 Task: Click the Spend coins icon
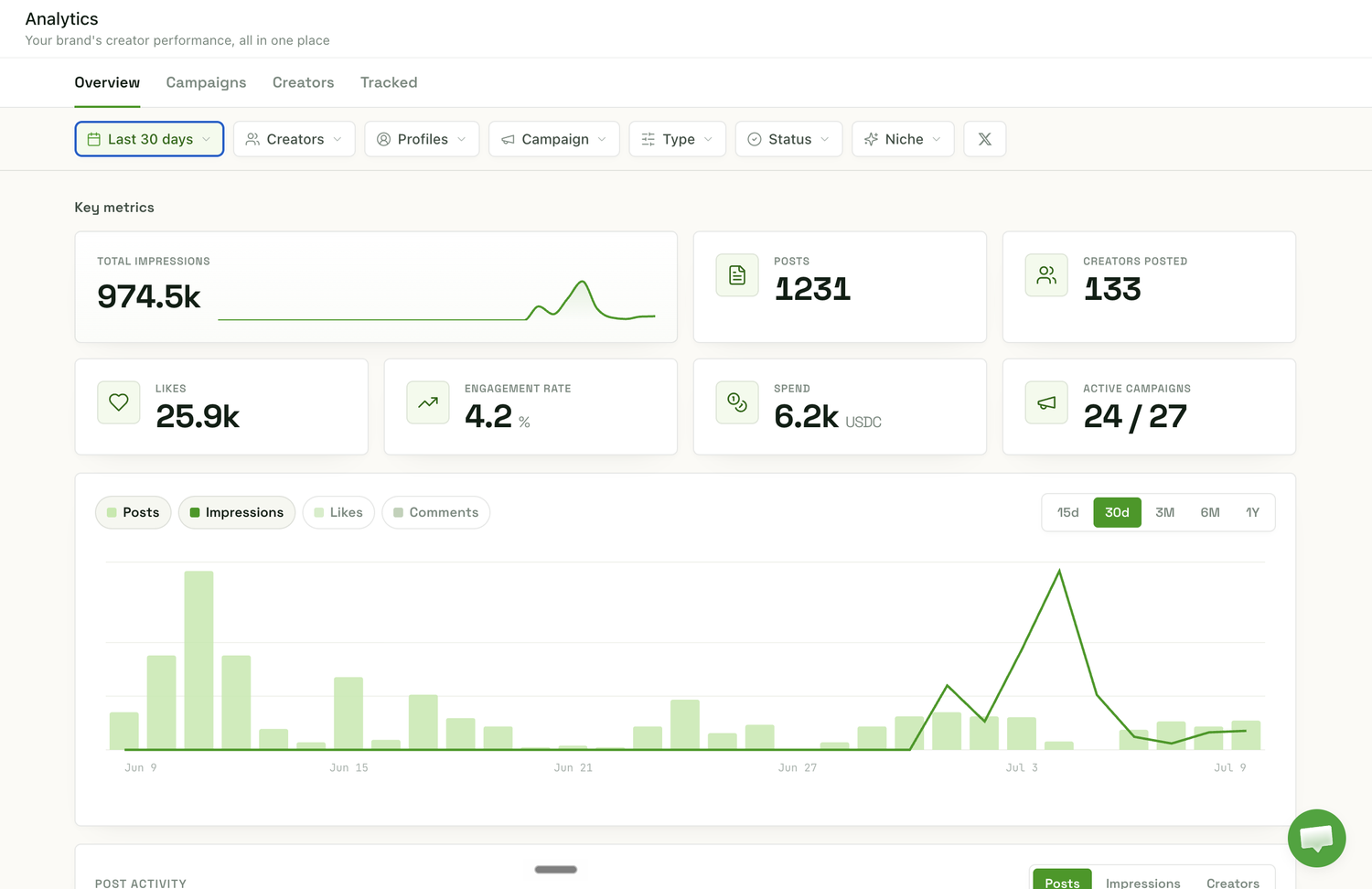coord(737,402)
